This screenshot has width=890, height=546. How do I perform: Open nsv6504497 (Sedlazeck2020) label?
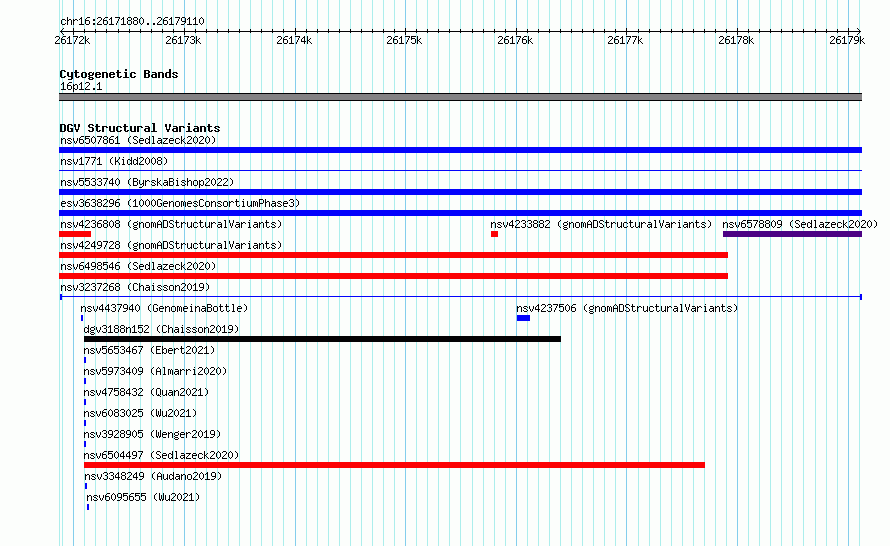tap(161, 455)
